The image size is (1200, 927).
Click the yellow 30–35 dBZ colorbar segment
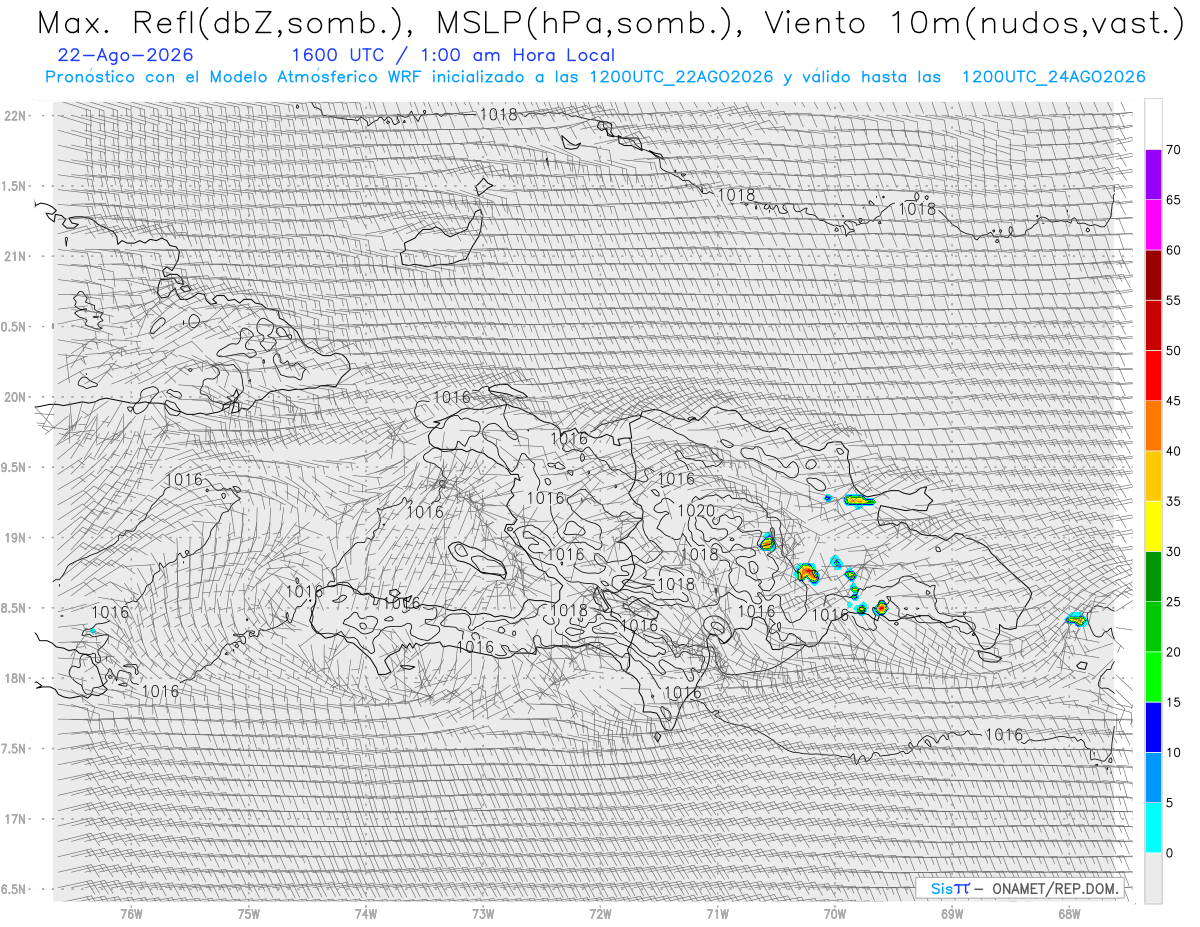coord(1153,526)
